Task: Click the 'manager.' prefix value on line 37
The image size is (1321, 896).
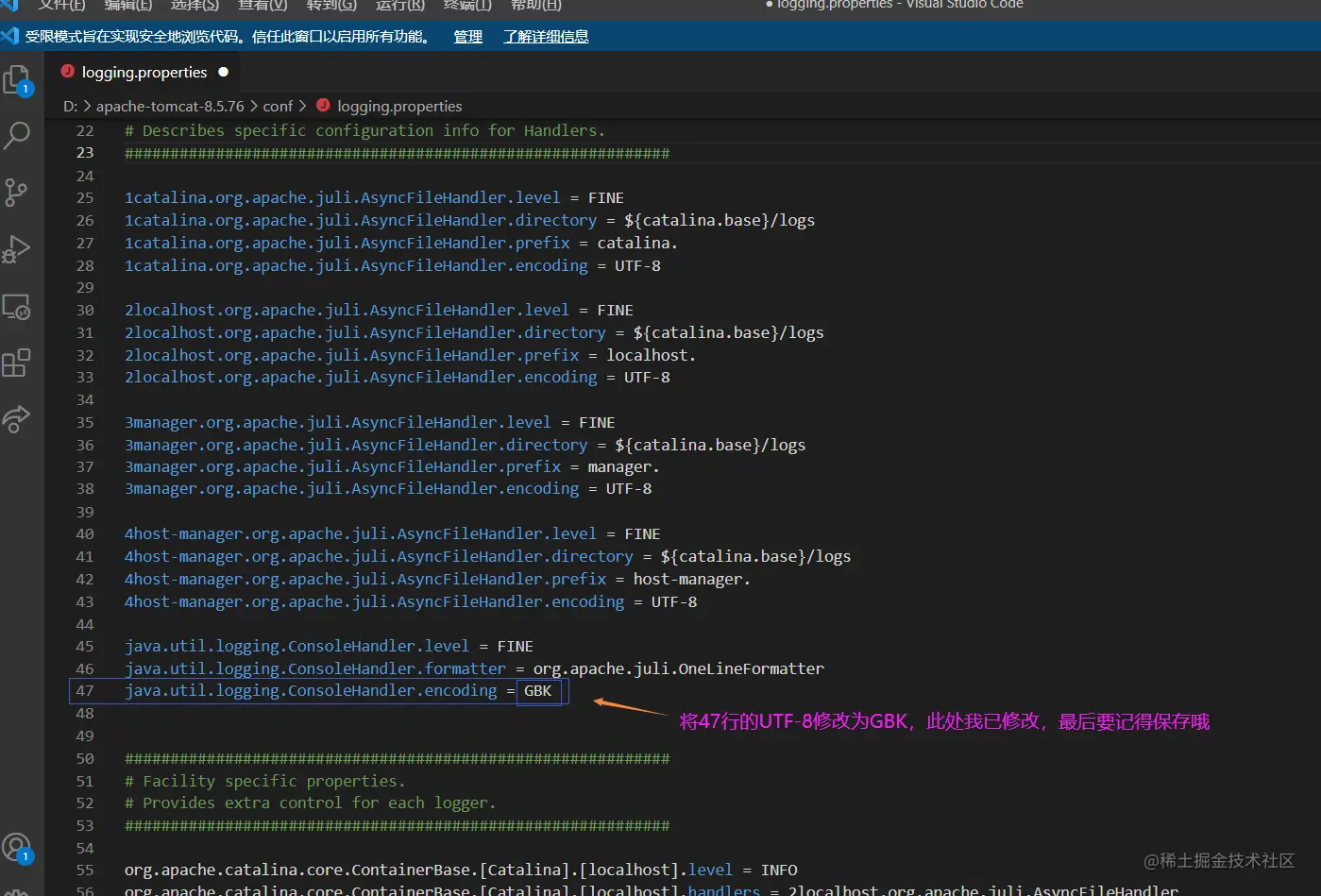Action: click(623, 467)
